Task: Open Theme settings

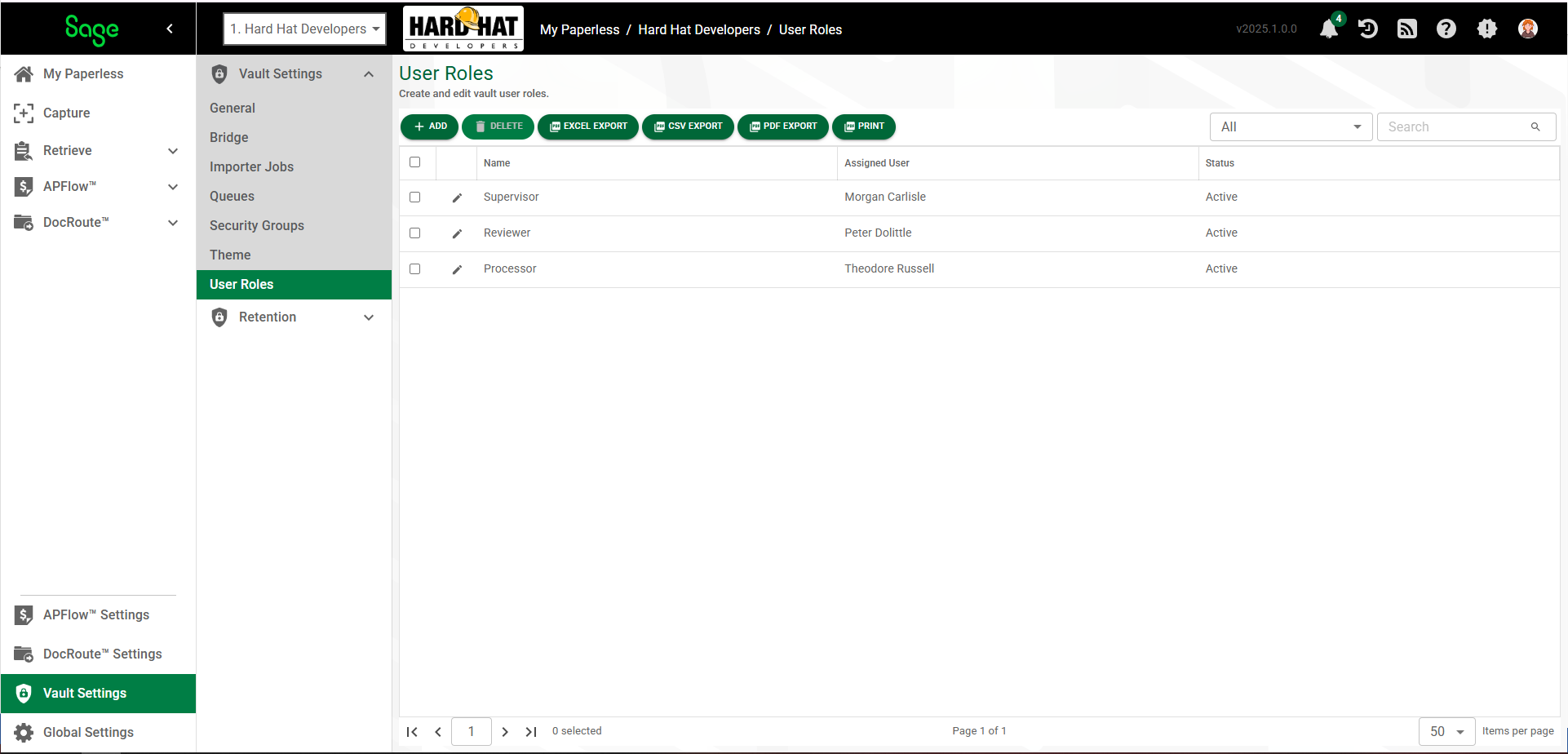Action: 294,255
